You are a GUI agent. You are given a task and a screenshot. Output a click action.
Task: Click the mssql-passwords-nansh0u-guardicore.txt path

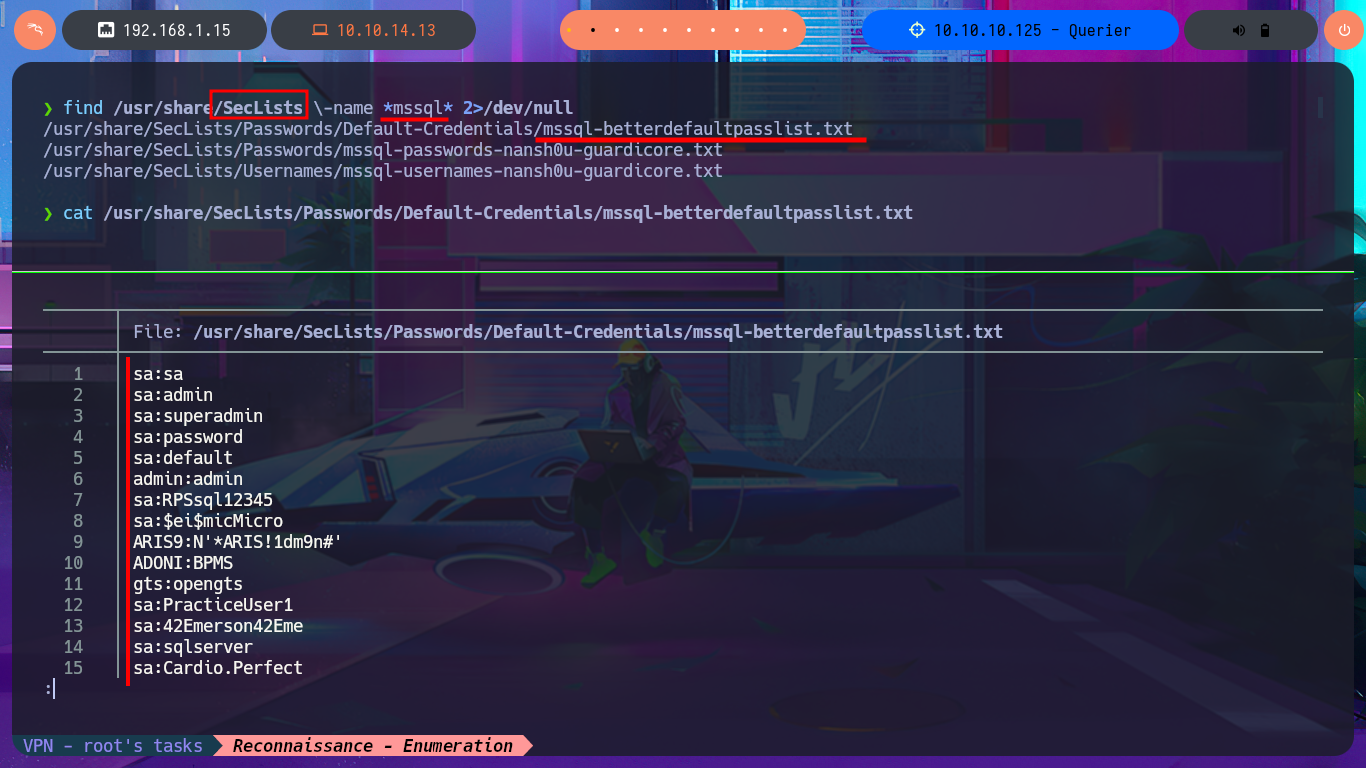382,150
